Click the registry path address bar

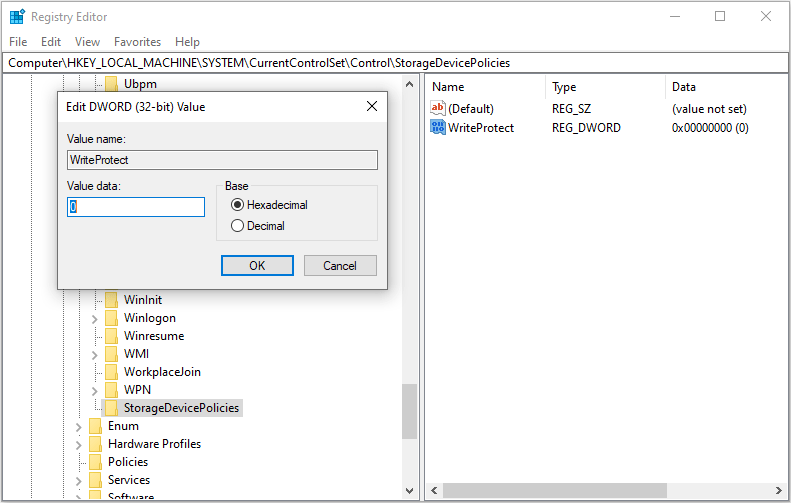[395, 63]
